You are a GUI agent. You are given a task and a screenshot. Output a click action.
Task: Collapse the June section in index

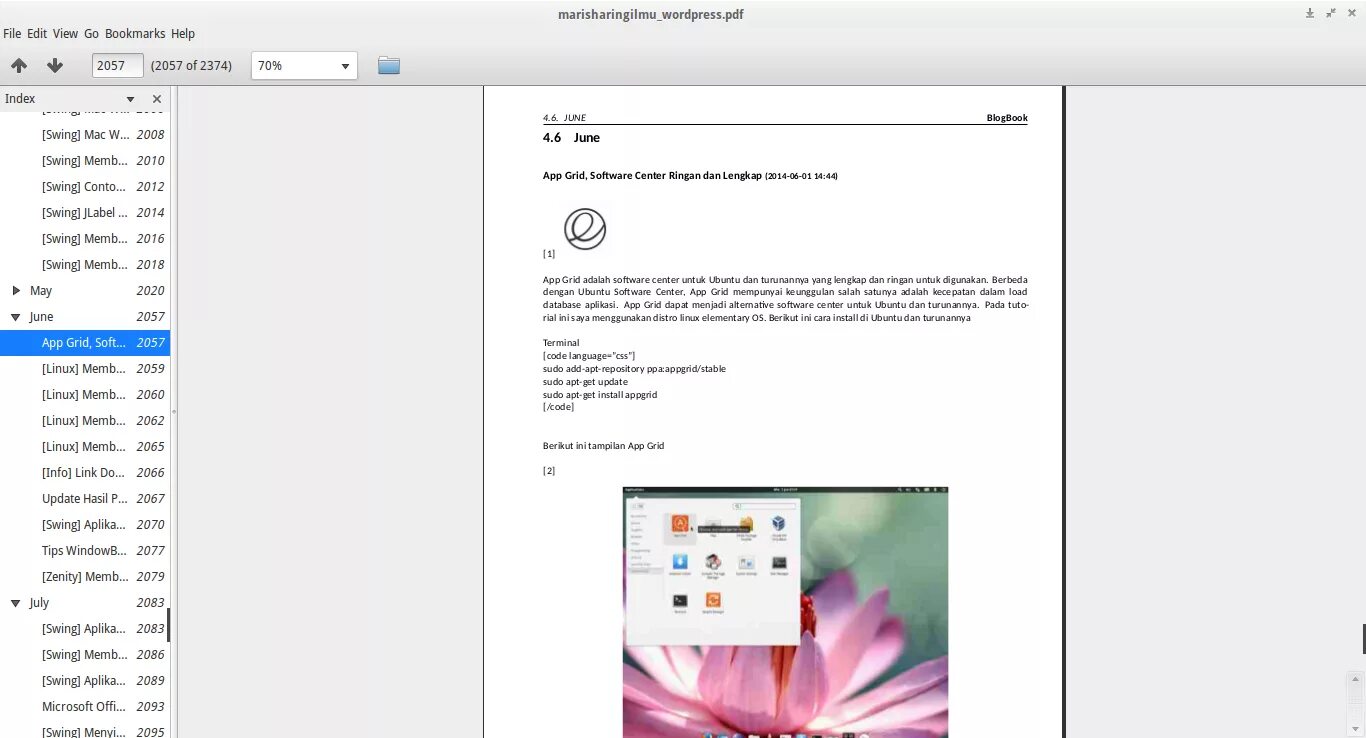pyautogui.click(x=16, y=317)
